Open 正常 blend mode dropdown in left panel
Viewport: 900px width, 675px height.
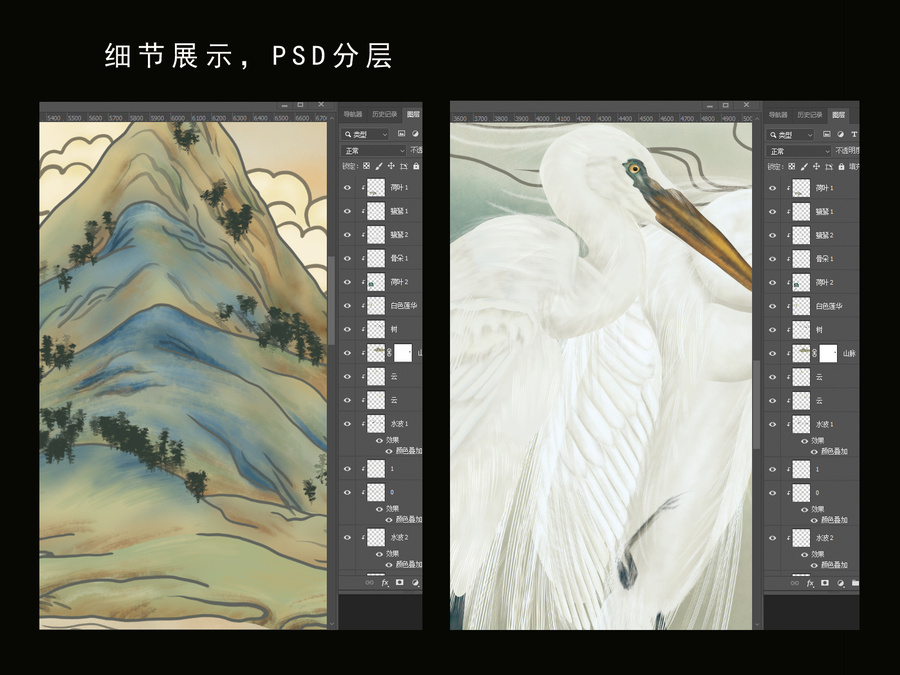pyautogui.click(x=373, y=150)
